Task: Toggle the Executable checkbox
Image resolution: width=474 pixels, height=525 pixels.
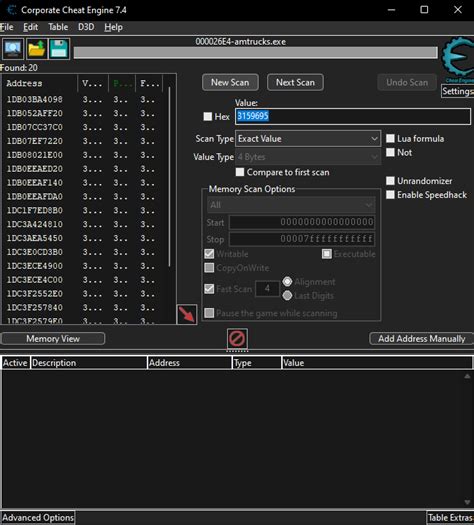Action: click(327, 254)
